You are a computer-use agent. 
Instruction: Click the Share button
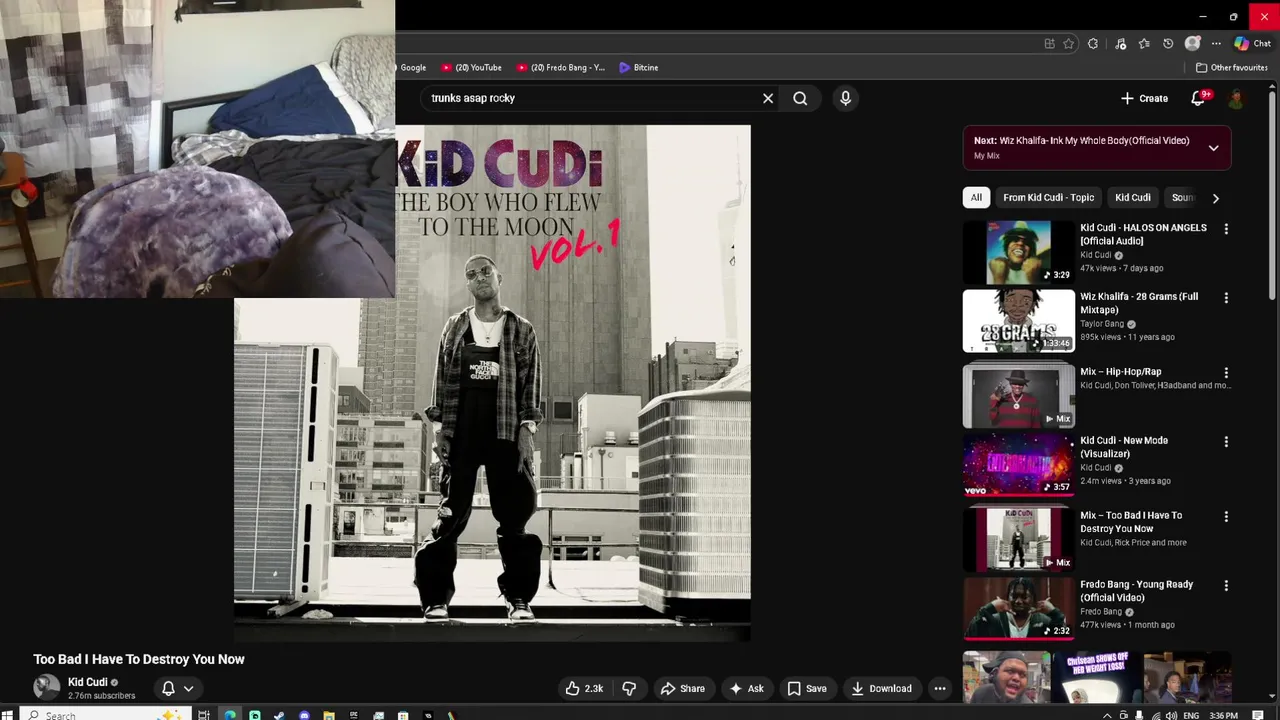(683, 688)
